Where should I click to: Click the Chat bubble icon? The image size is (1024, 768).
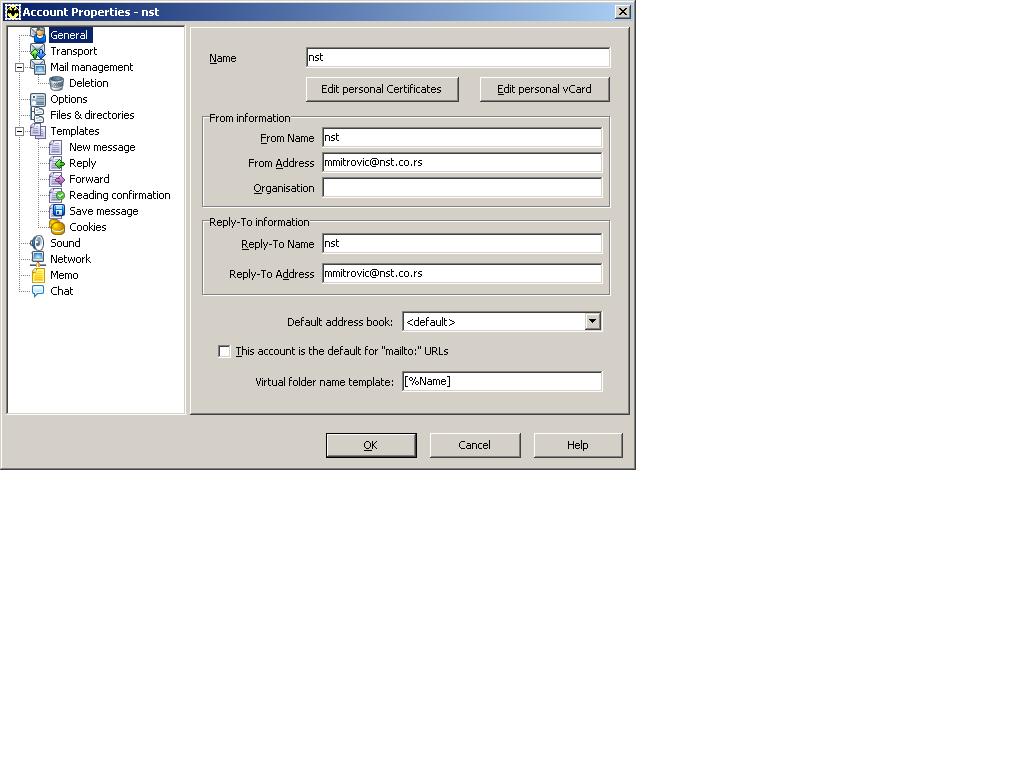coord(38,291)
